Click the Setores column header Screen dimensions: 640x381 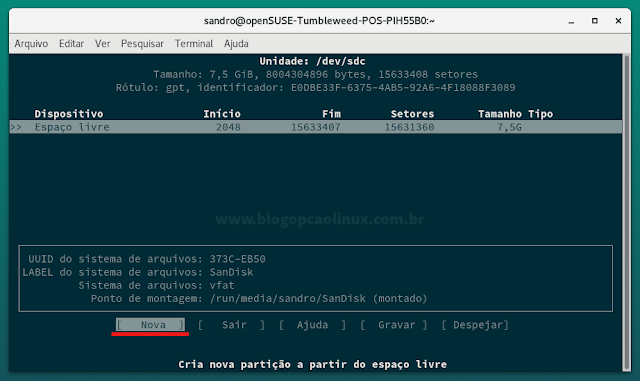coord(412,114)
